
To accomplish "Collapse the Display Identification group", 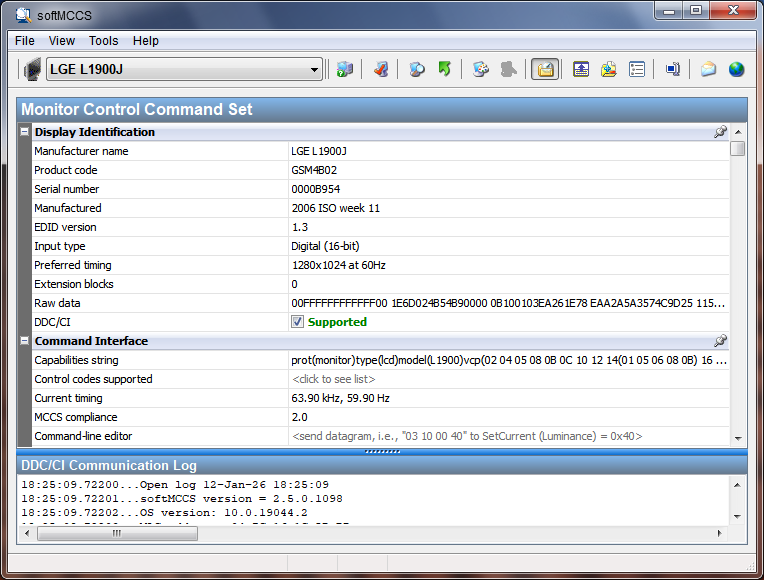I will [24, 132].
